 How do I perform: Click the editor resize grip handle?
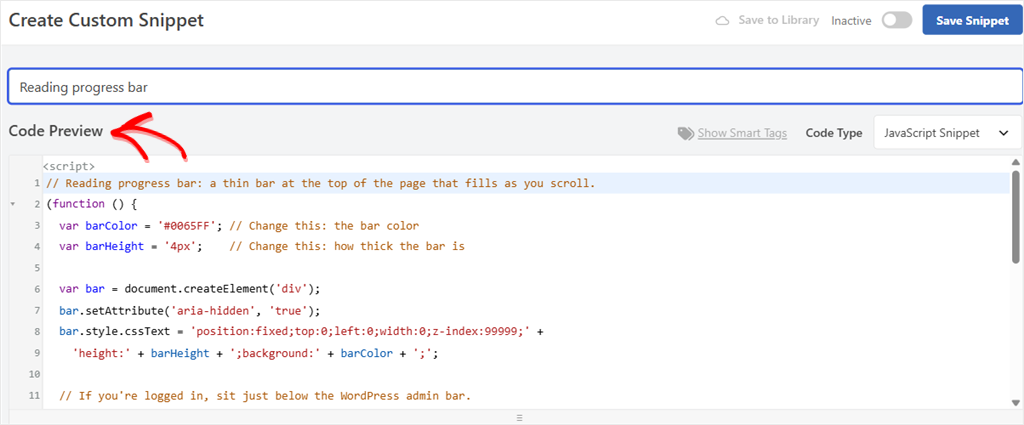(520, 417)
